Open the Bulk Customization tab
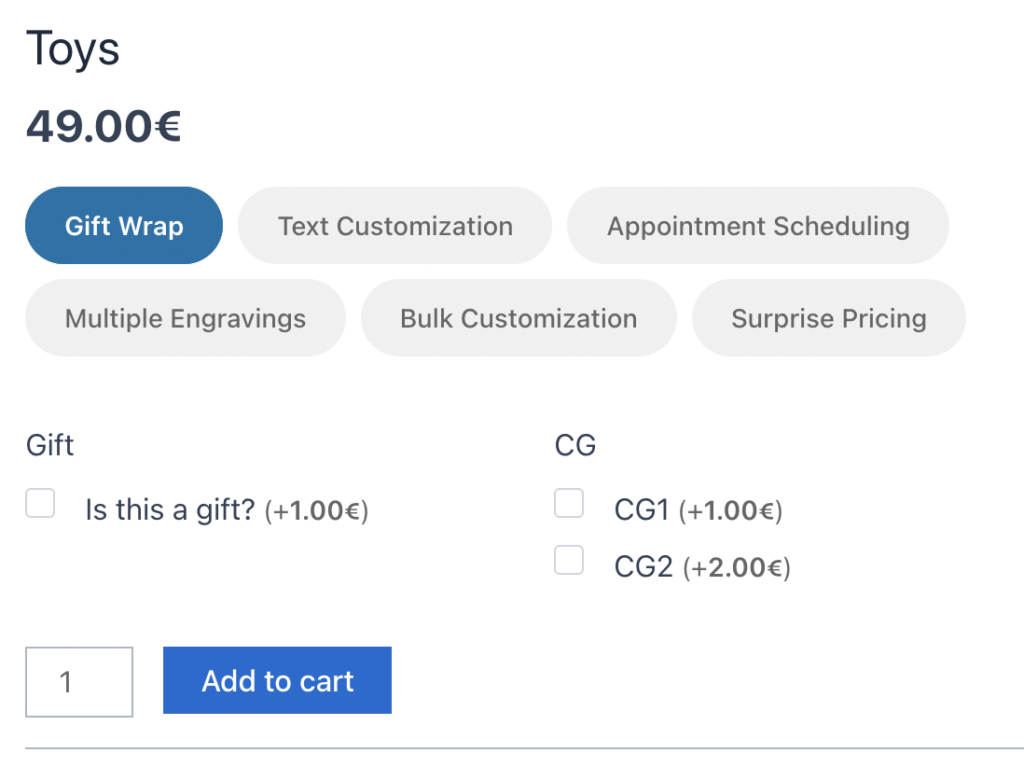The height and width of the screenshot is (767, 1024). [x=518, y=319]
